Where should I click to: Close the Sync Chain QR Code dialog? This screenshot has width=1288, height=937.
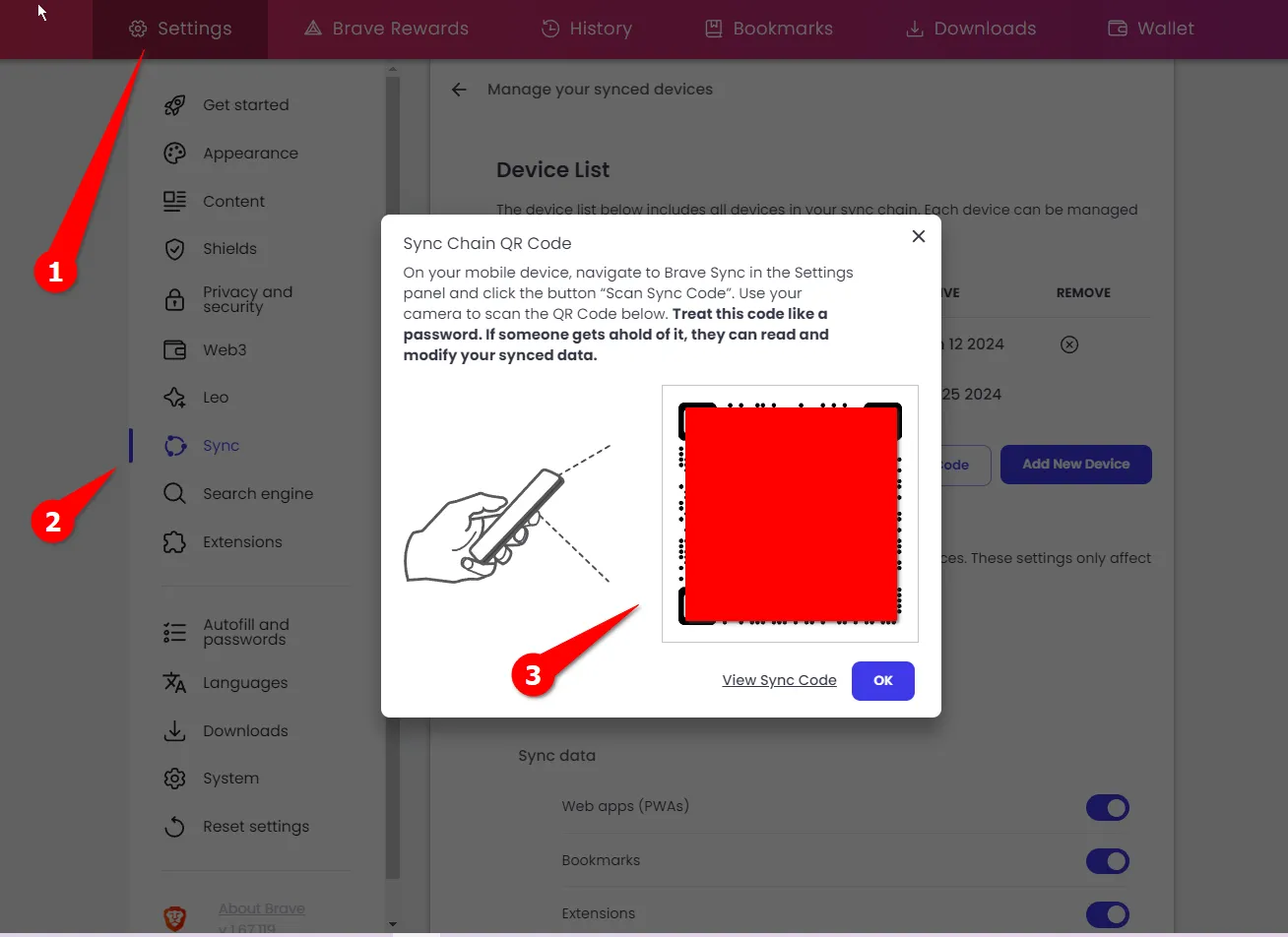pos(919,236)
